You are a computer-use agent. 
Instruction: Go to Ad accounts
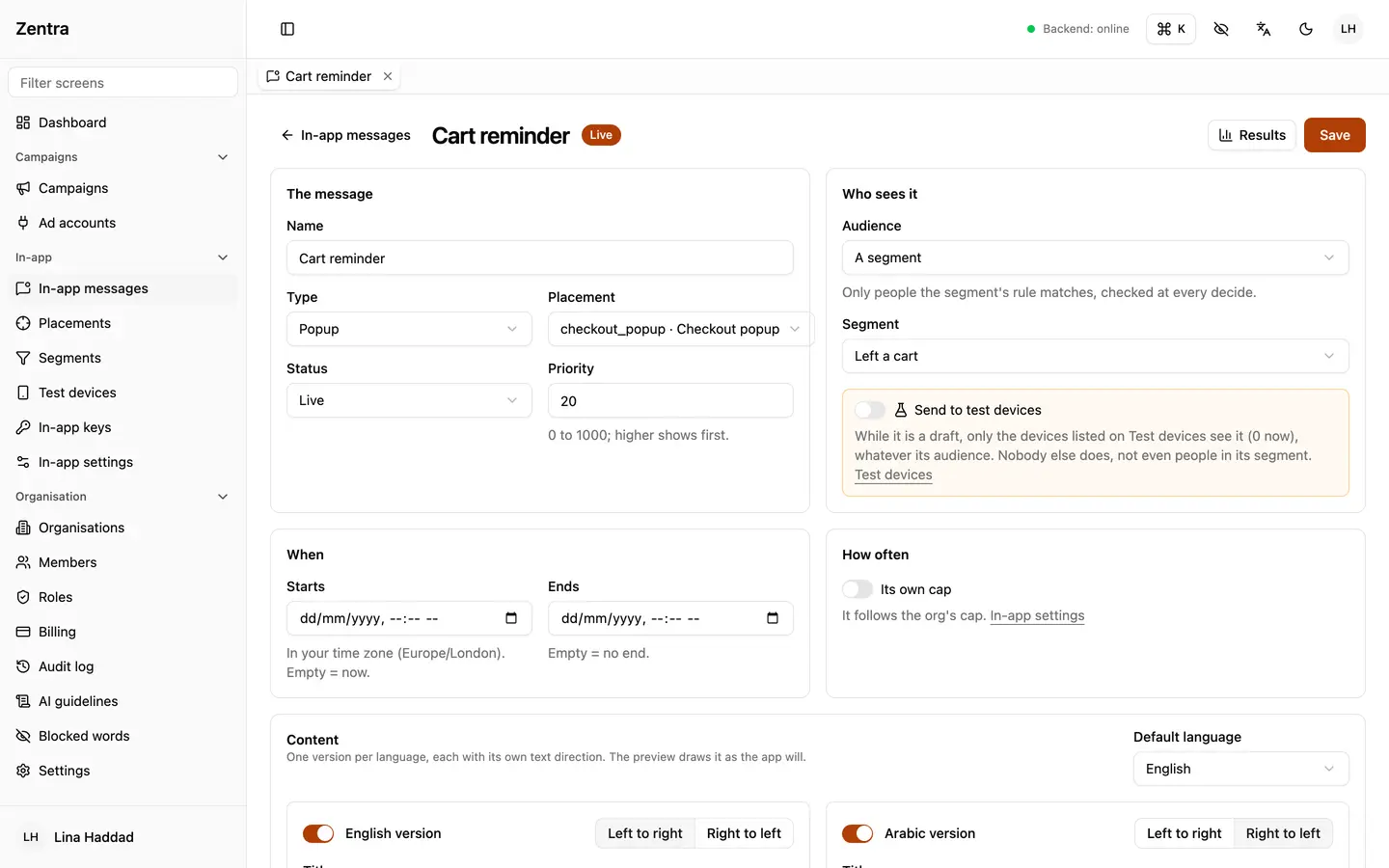[x=123, y=223]
